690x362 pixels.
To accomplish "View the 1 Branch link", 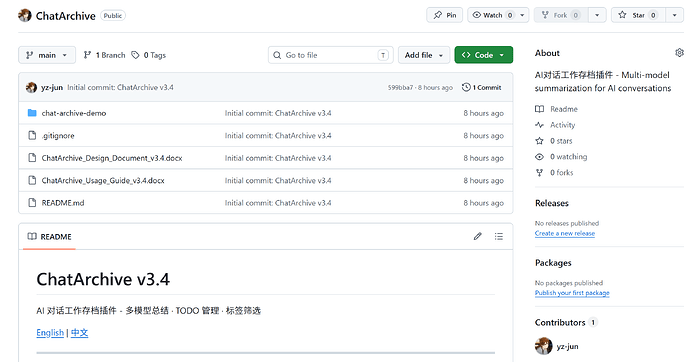I will [x=105, y=55].
